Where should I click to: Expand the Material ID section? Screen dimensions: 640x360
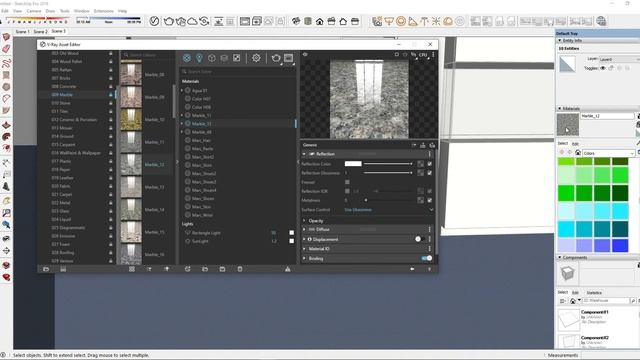304,249
